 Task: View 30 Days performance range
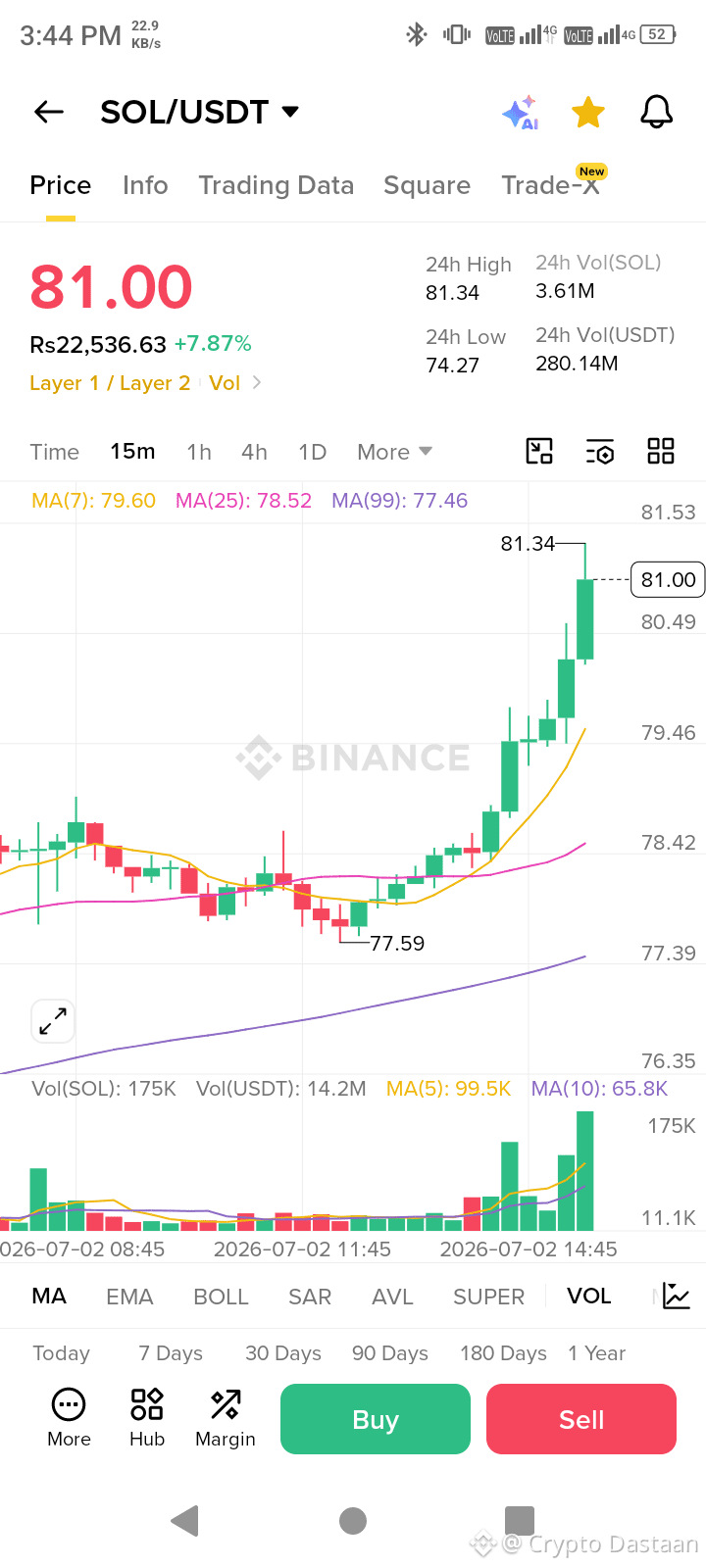tap(283, 1353)
